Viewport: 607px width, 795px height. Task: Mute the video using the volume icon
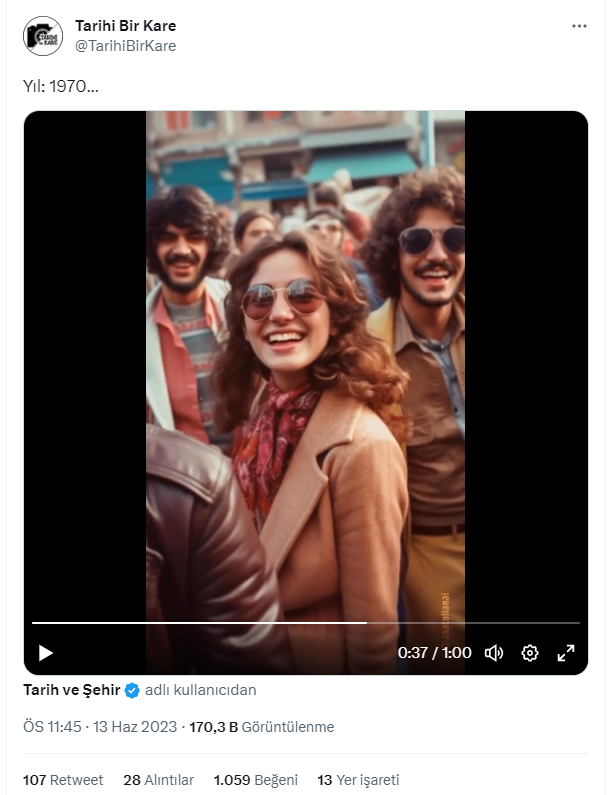click(x=494, y=653)
